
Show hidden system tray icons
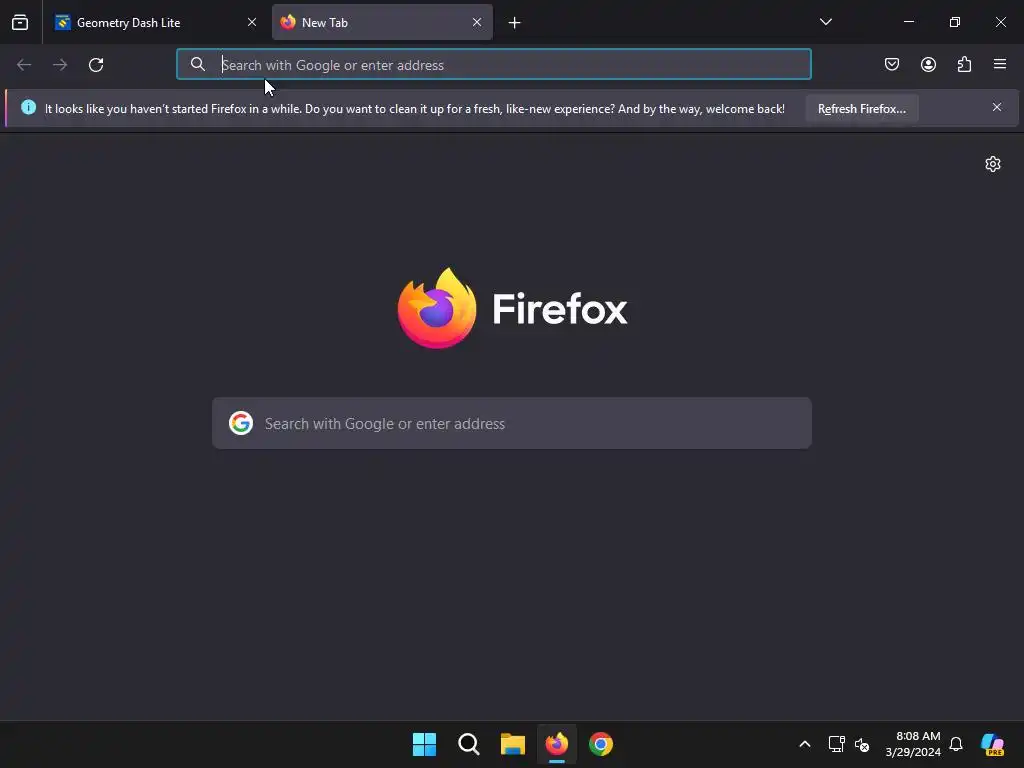805,744
